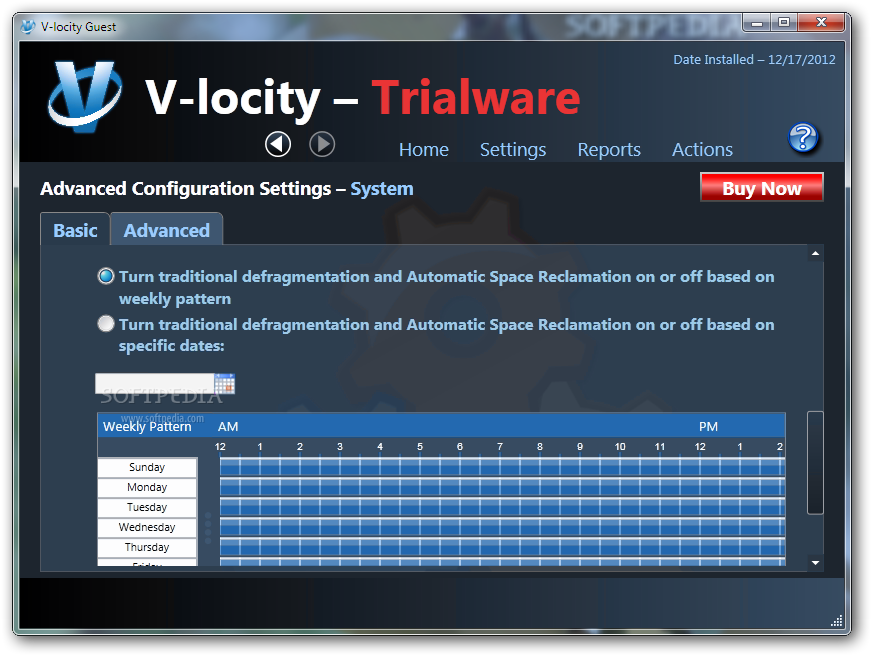This screenshot has height=656, width=872.
Task: Open the Actions menu
Action: pos(702,150)
